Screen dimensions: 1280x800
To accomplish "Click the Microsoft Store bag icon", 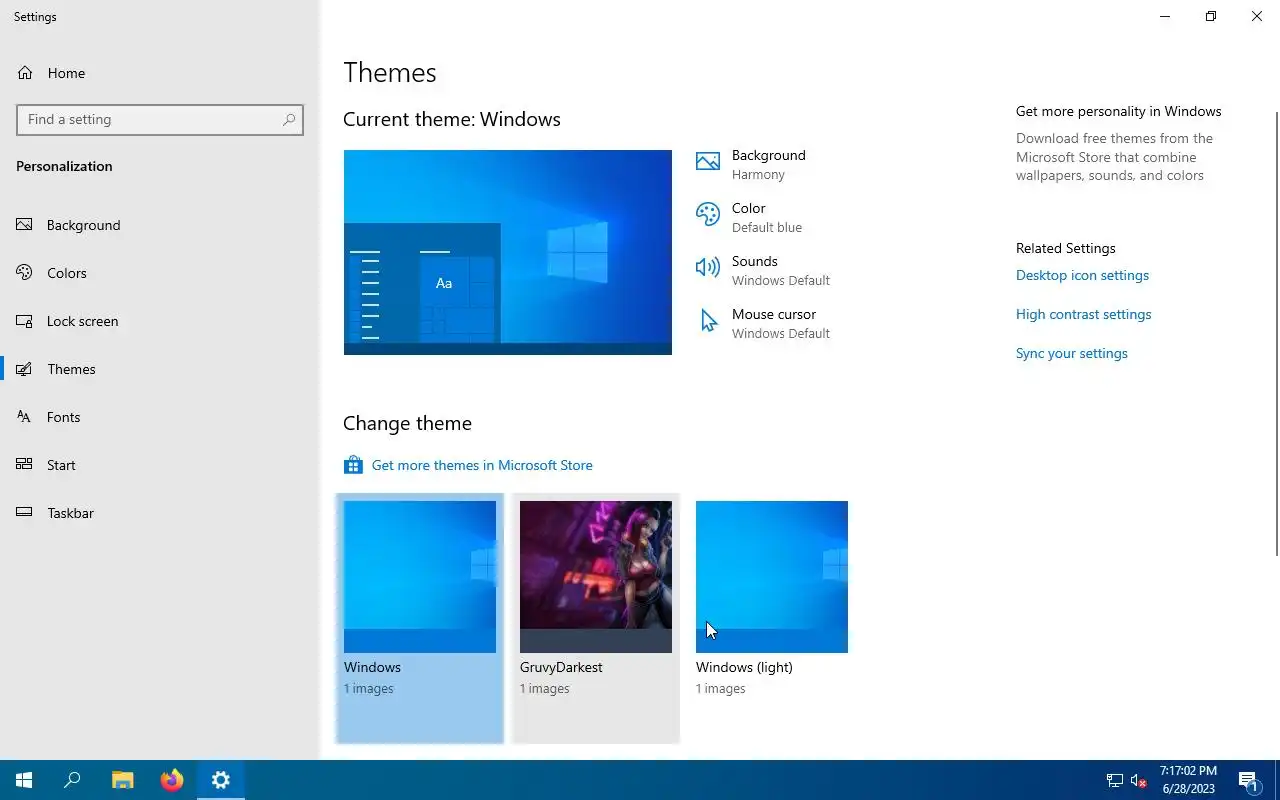I will pyautogui.click(x=353, y=465).
